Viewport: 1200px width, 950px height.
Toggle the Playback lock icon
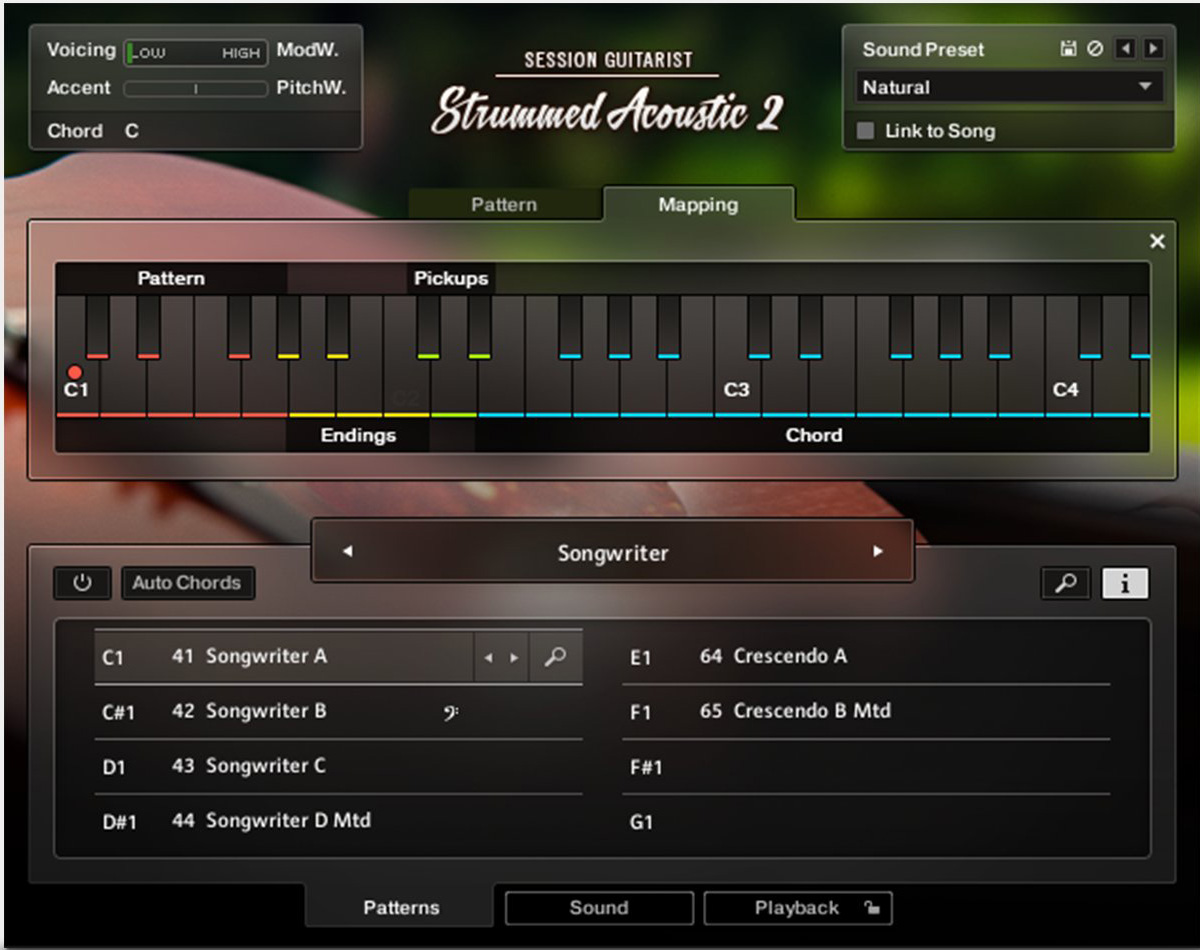pos(872,908)
